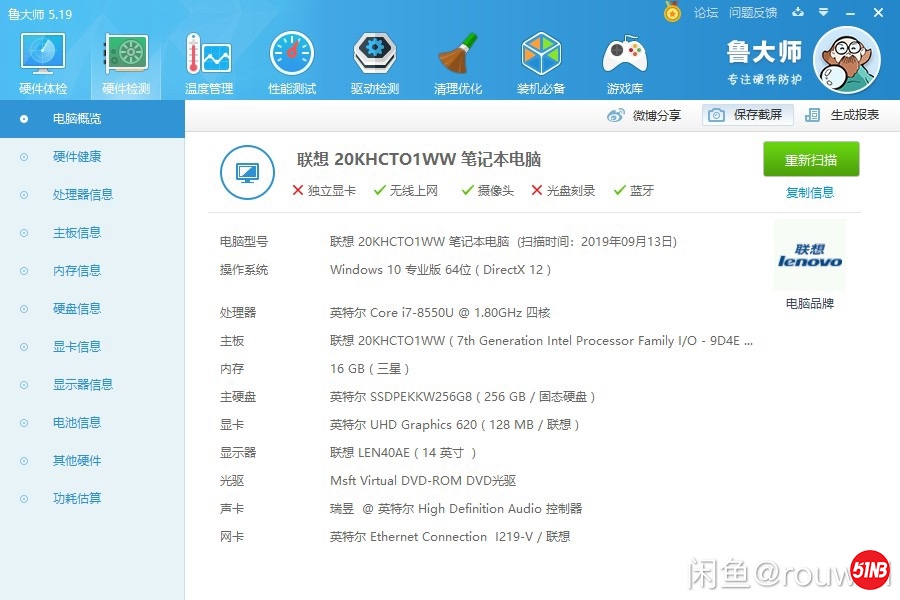This screenshot has width=900, height=600.
Task: Click the green 重新扫描 rescan button
Action: (x=810, y=160)
